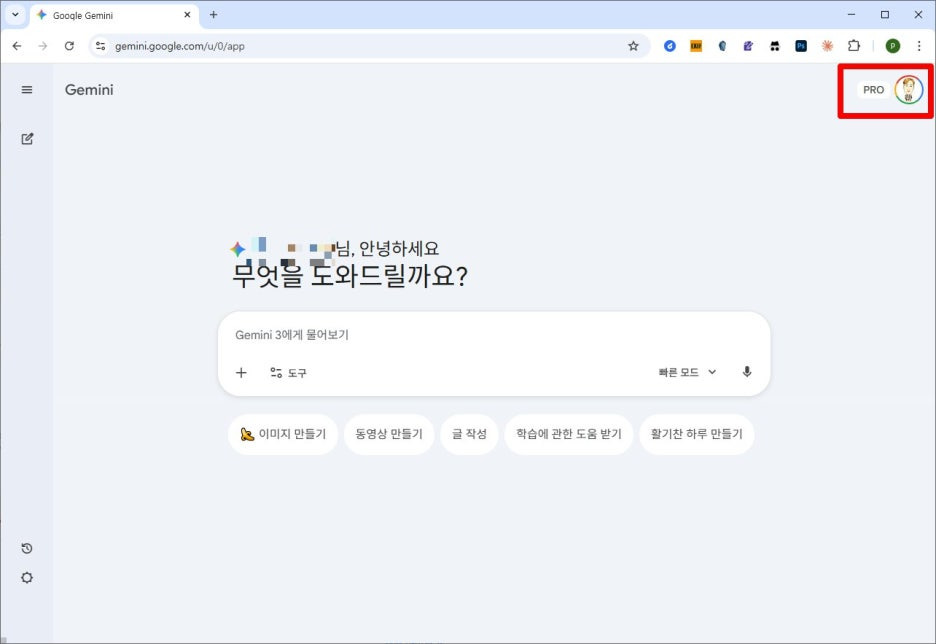Screen dimensions: 936x644
Task: Open Chrome three-dot customize menu
Action: [919, 46]
